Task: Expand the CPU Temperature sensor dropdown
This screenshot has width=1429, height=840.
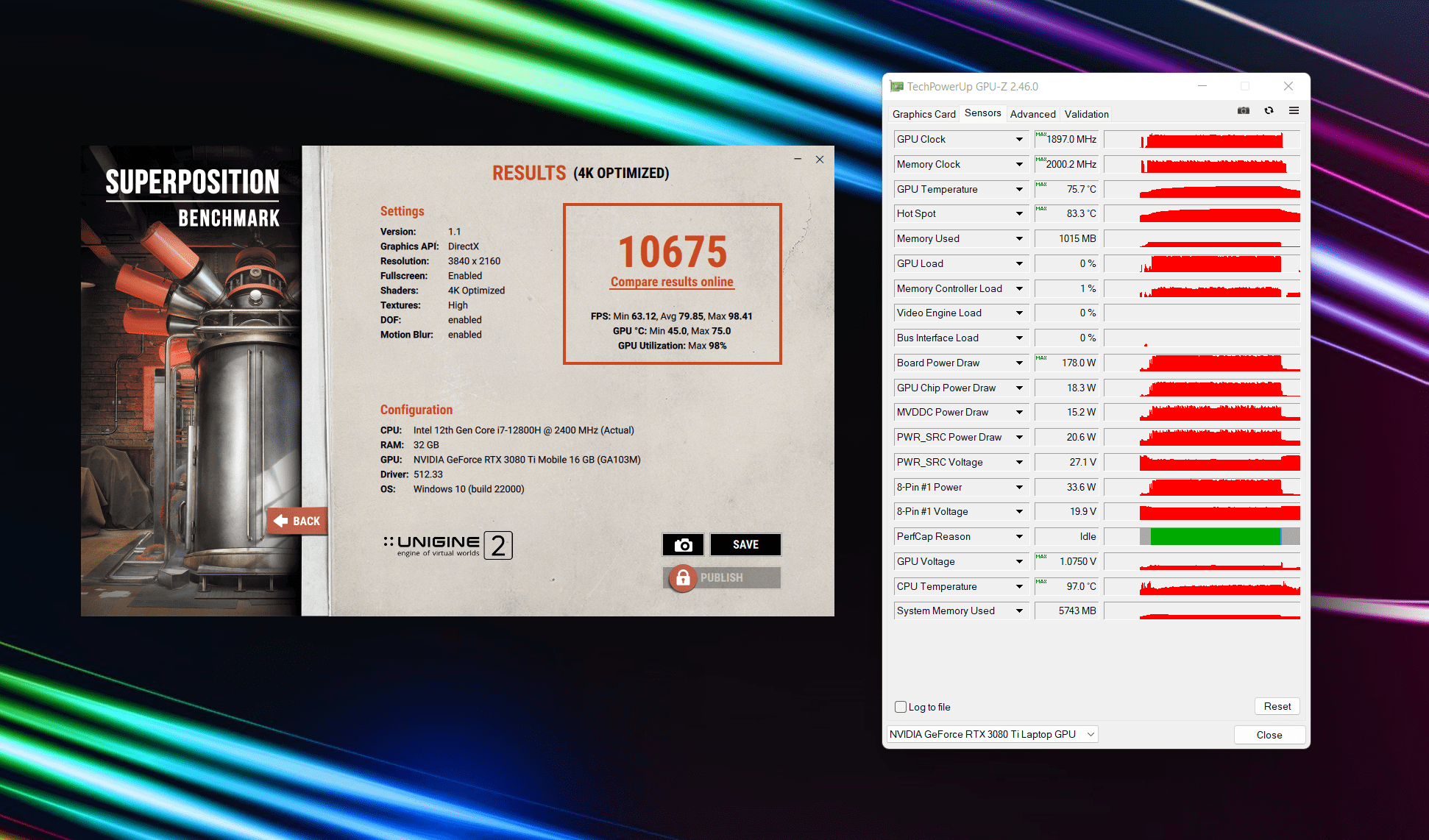Action: [x=1019, y=586]
